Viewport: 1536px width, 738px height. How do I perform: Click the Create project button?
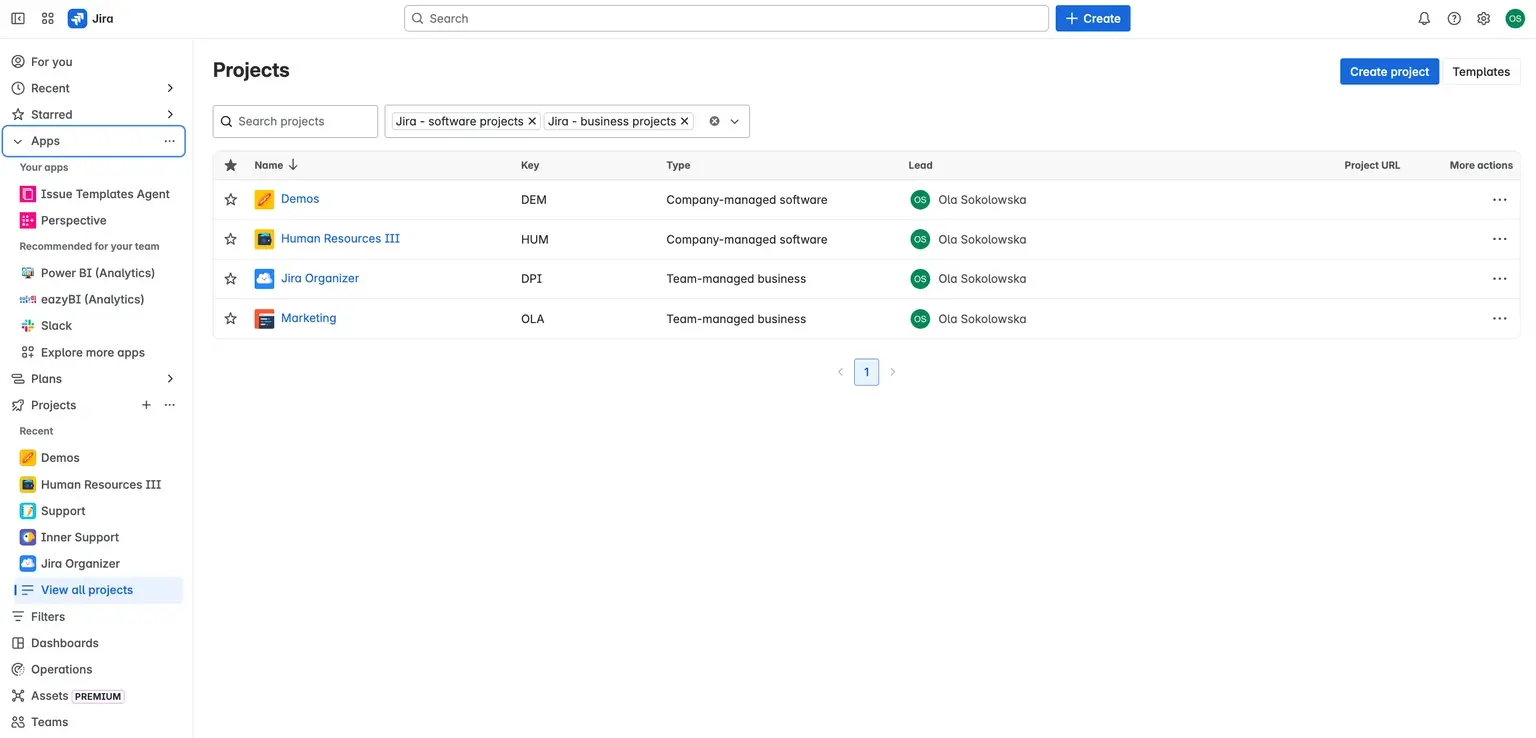1389,71
